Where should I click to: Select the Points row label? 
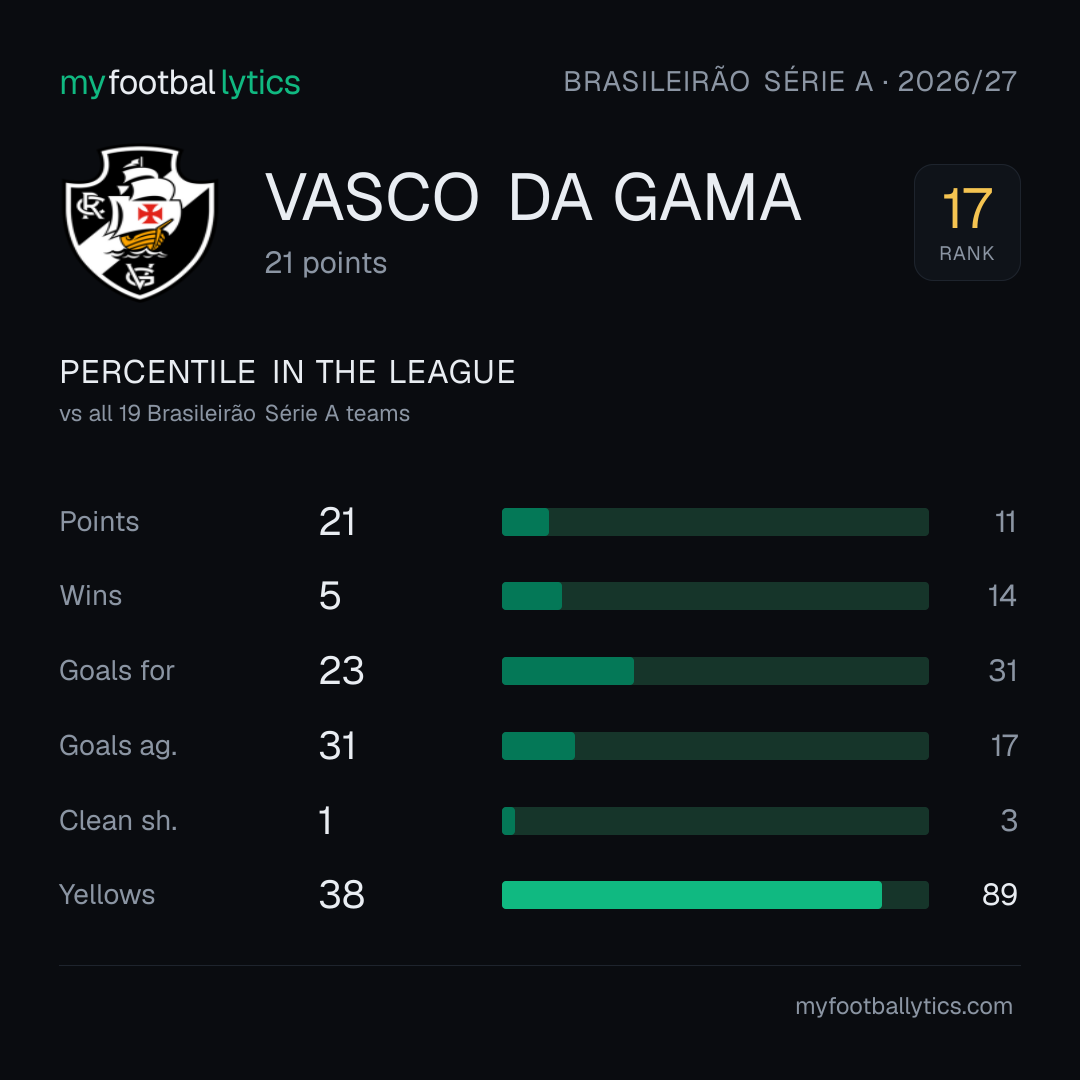click(99, 521)
